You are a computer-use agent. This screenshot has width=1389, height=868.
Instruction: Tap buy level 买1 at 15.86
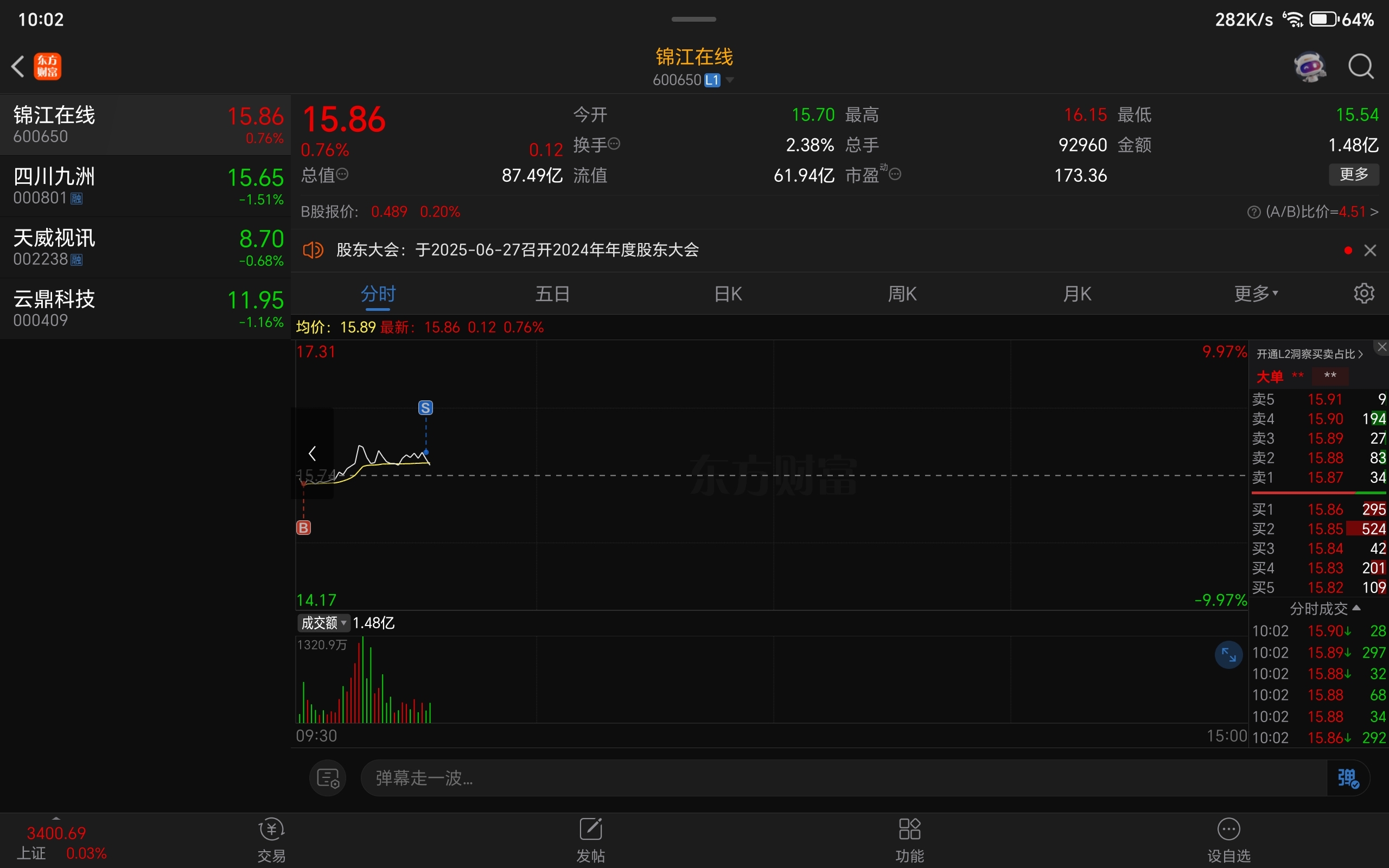coord(1319,510)
